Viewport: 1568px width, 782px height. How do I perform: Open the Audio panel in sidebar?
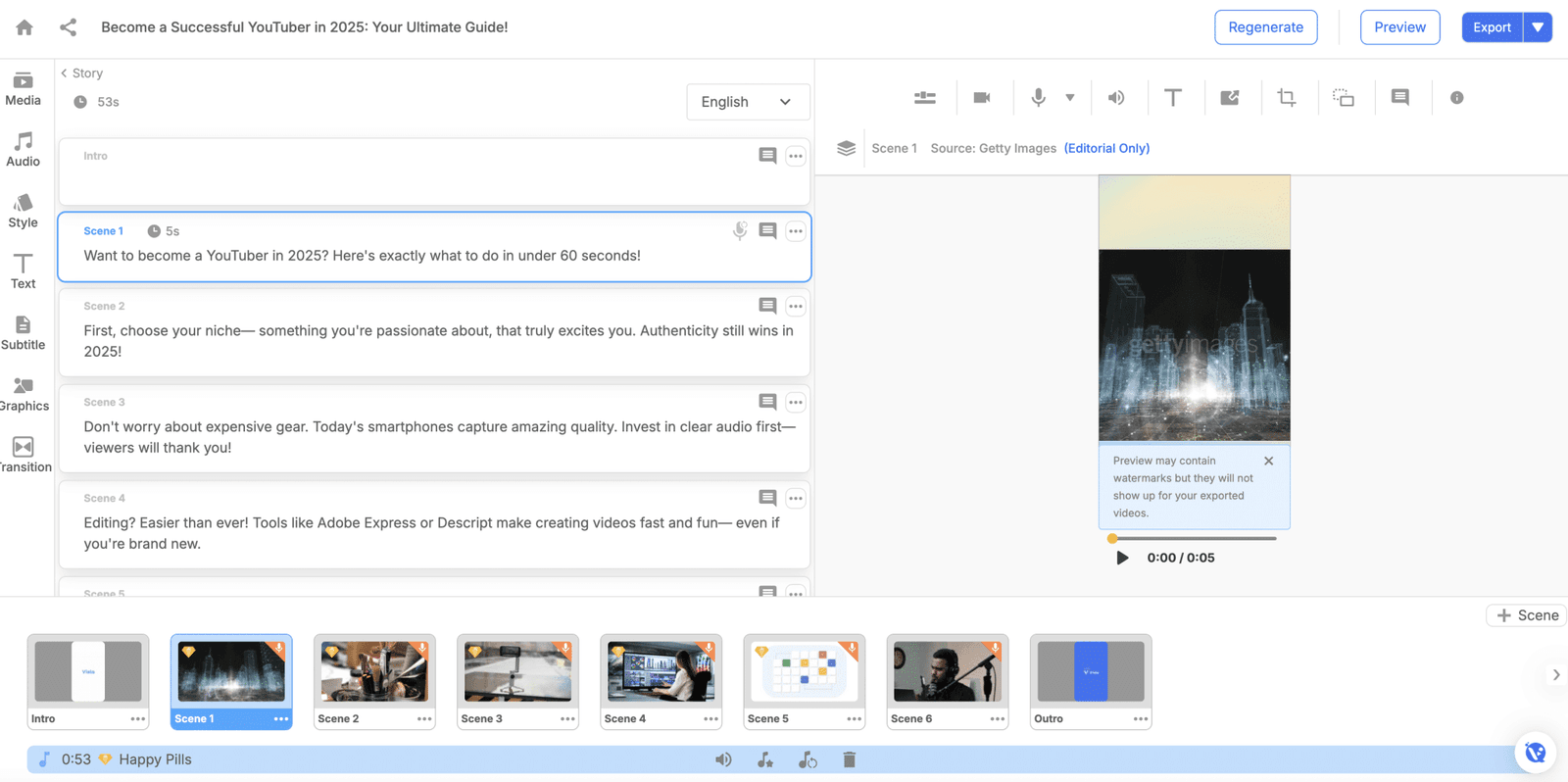click(x=24, y=149)
